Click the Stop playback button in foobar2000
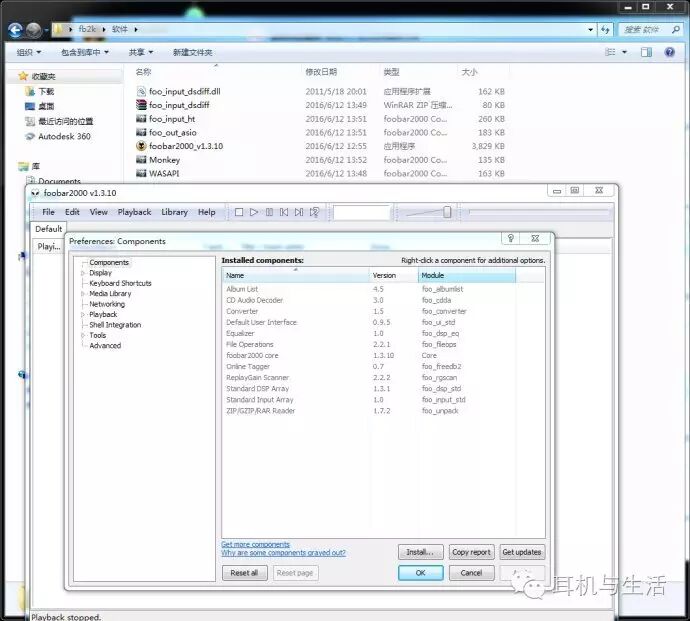Screen dimensions: 690x621 click(239, 212)
